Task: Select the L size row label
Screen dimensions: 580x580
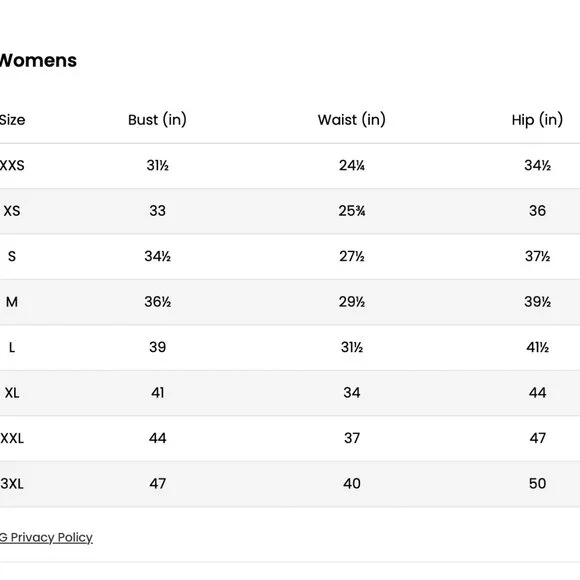Action: point(12,347)
